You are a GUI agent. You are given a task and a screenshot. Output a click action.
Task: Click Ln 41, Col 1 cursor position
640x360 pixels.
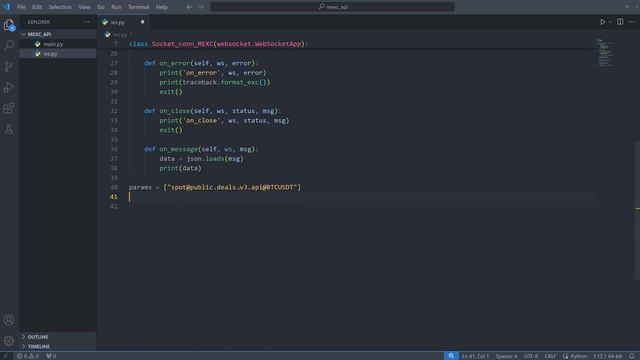[x=475, y=356]
